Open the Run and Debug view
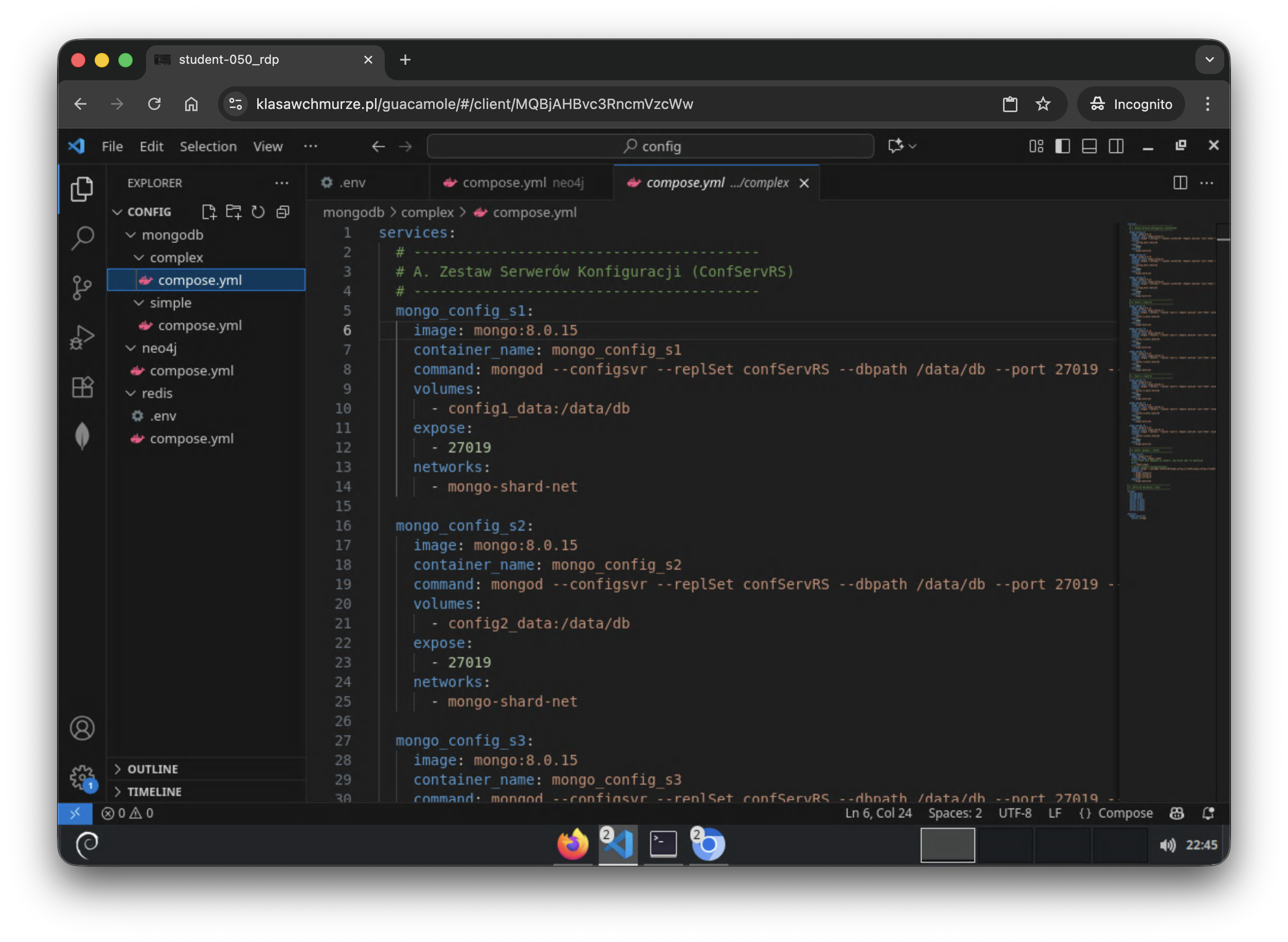This screenshot has height=942, width=1288. point(82,337)
